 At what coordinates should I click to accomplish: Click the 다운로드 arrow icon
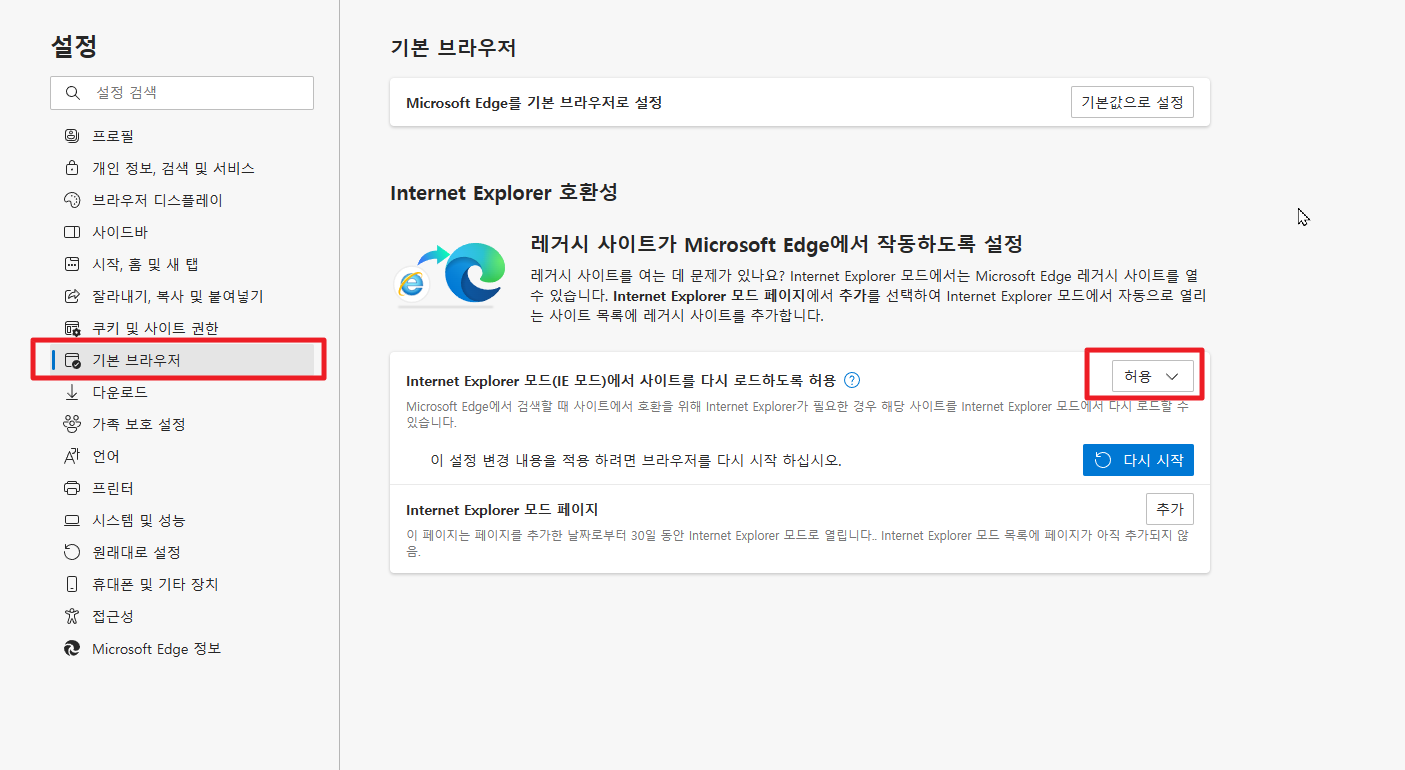71,392
